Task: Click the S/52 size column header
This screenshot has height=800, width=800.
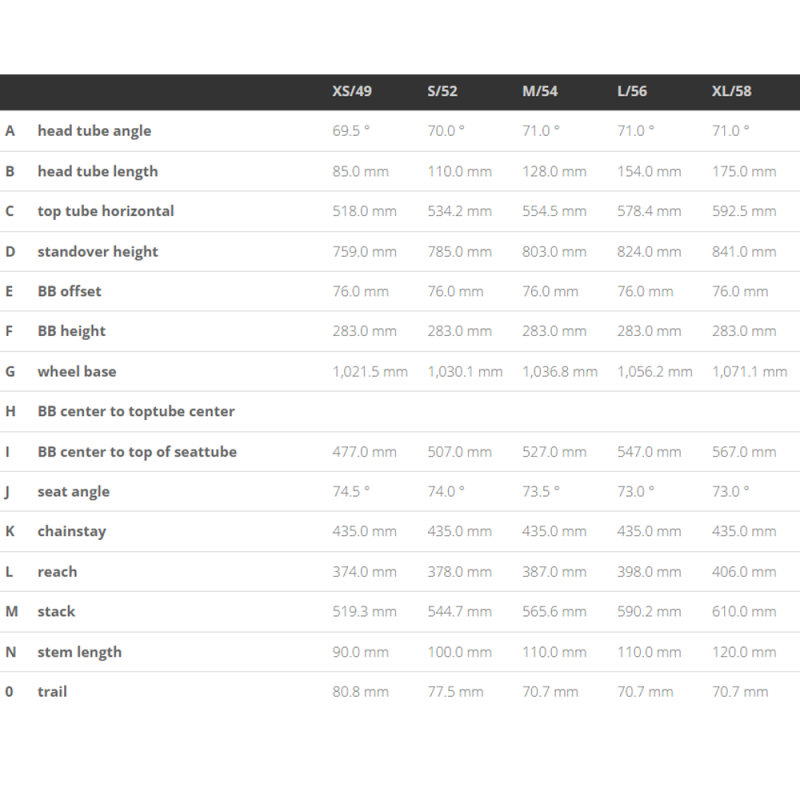Action: tap(442, 91)
